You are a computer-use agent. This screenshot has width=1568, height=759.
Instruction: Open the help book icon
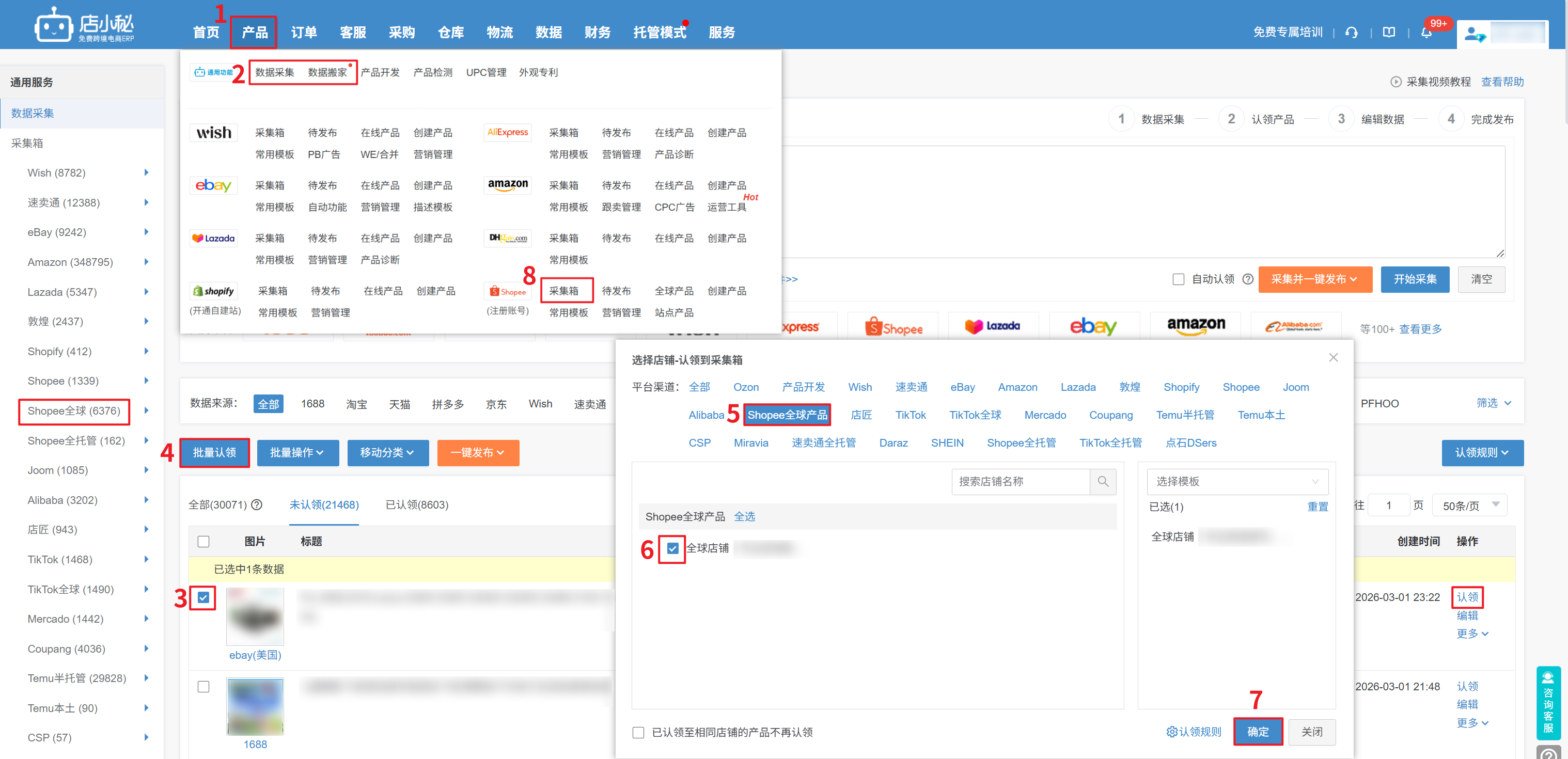click(x=1388, y=32)
